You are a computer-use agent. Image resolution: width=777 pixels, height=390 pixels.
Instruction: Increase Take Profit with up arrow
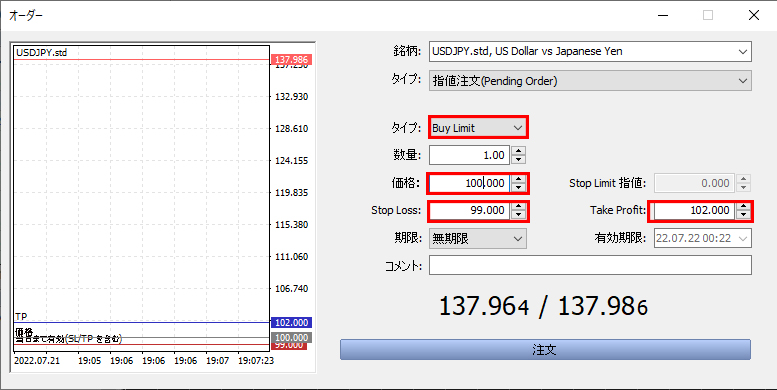pos(743,206)
